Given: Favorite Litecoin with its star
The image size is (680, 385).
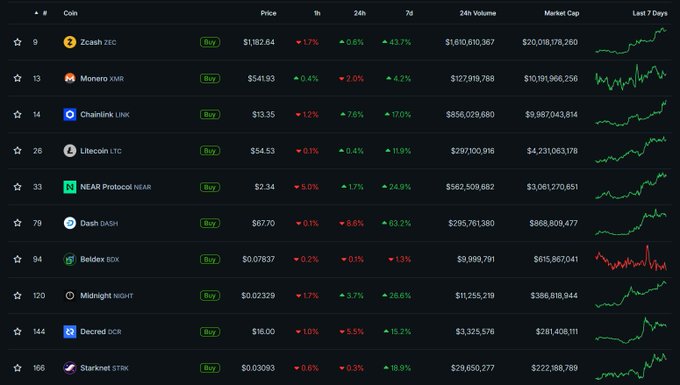Looking at the screenshot, I should pyautogui.click(x=17, y=151).
